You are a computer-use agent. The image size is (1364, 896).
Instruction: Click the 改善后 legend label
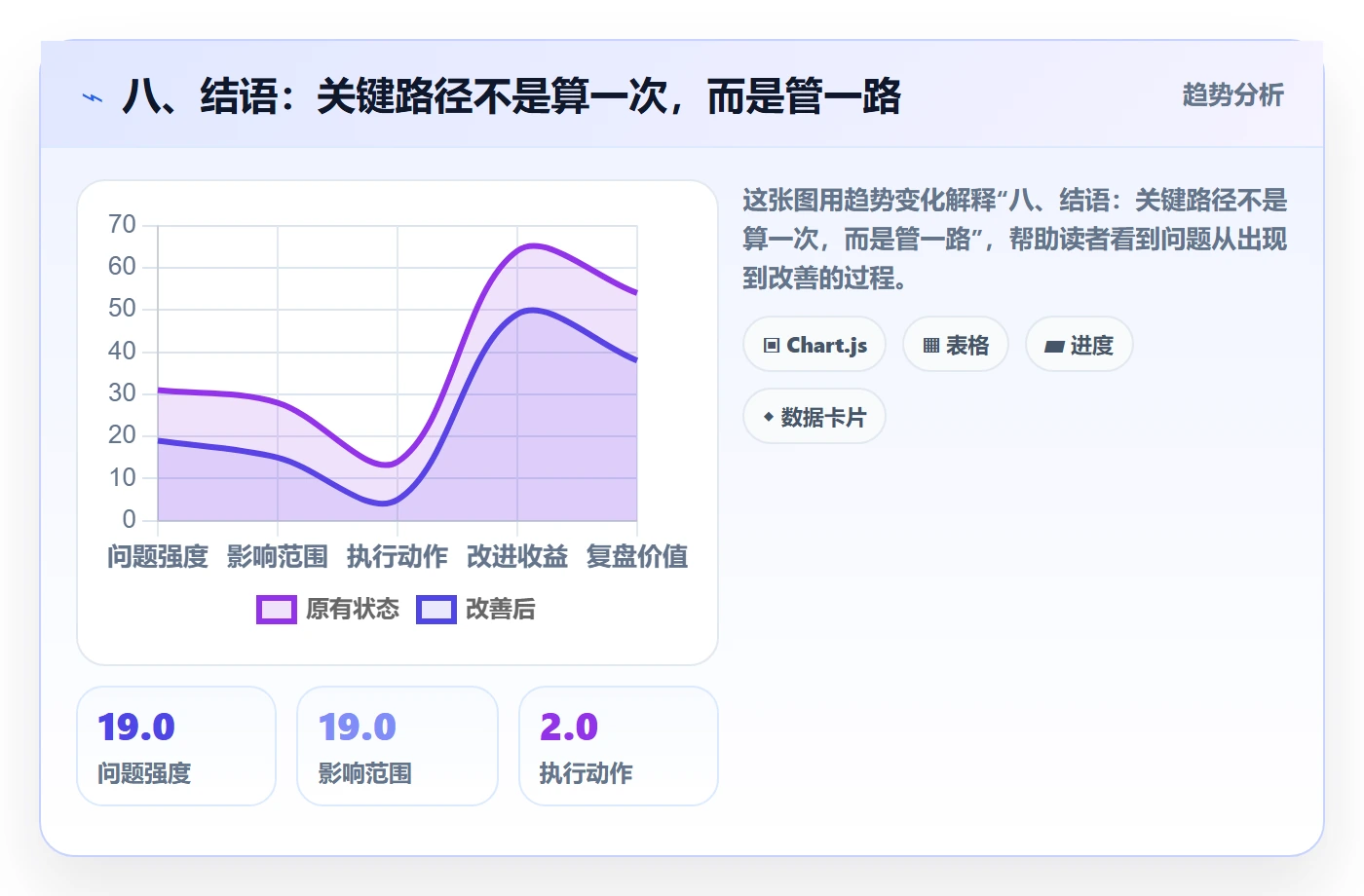coord(501,610)
